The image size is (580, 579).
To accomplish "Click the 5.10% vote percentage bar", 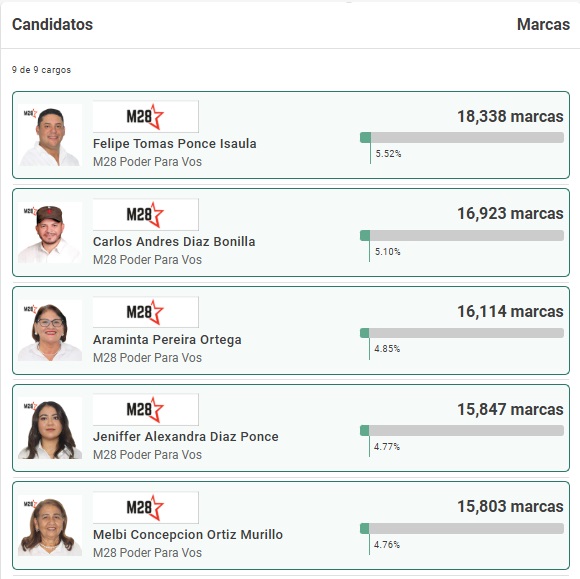I will click(462, 236).
